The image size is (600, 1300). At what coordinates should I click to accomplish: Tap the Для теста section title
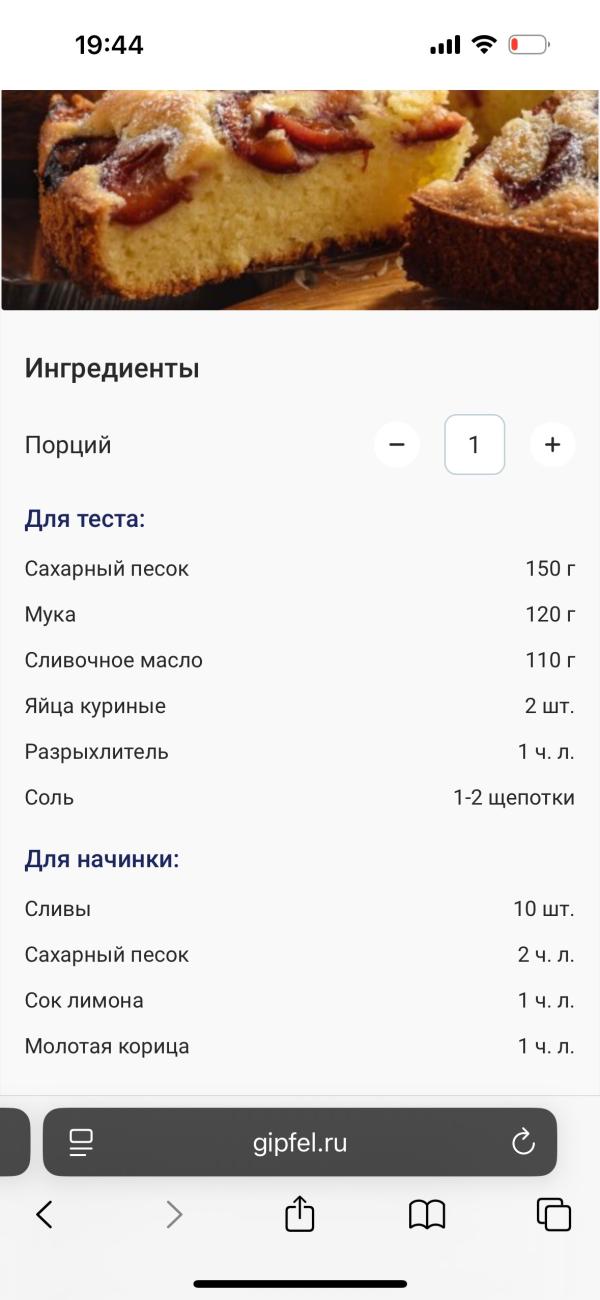85,519
